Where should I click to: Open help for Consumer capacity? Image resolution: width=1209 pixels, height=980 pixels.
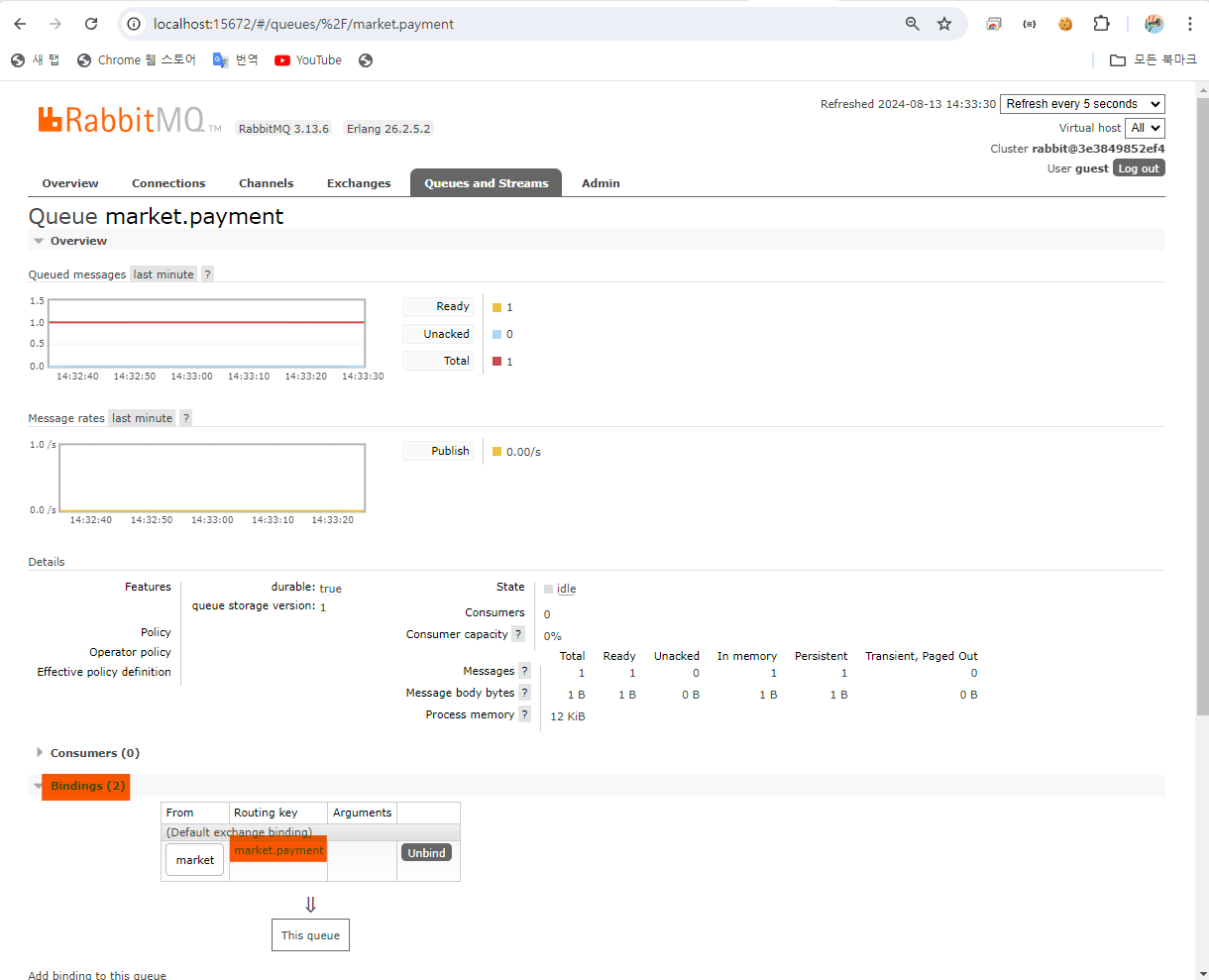[x=519, y=633]
